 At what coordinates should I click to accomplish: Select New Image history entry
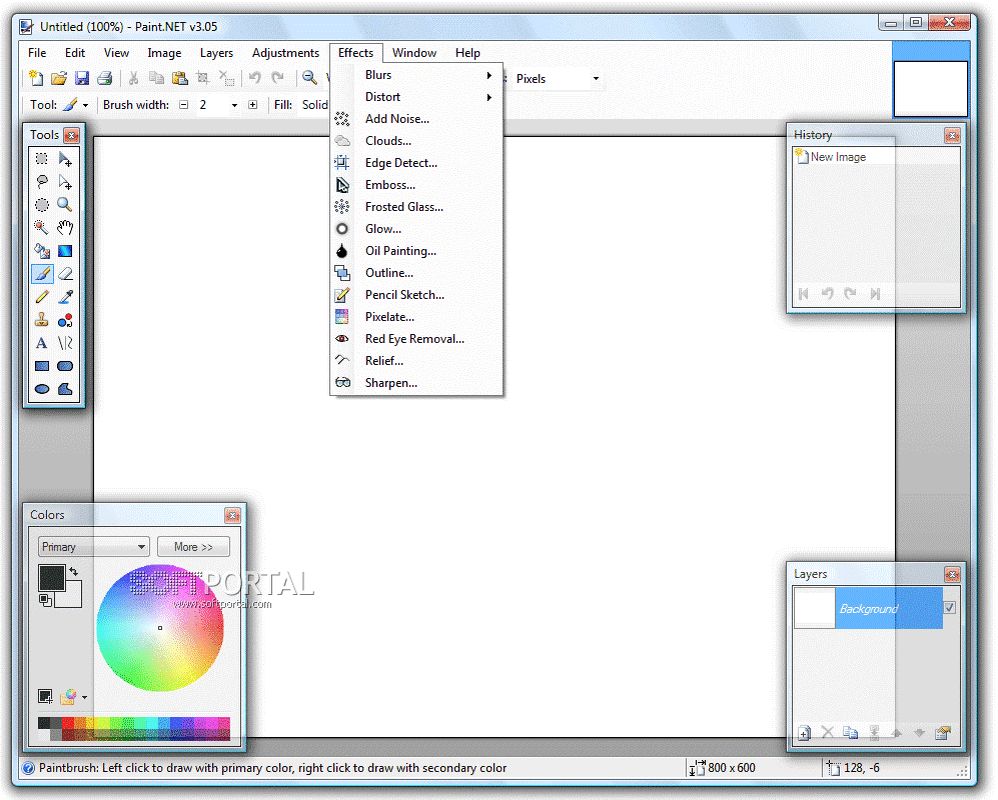pyautogui.click(x=876, y=157)
